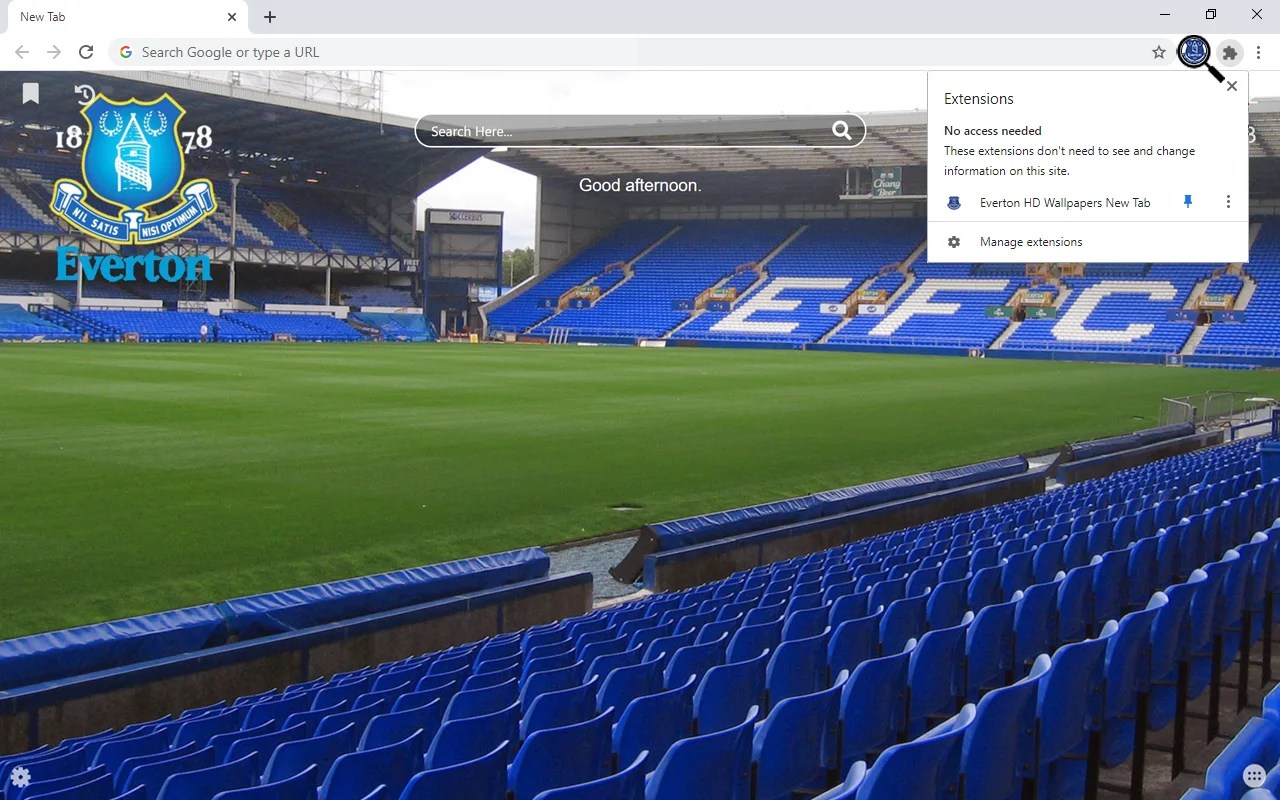Click the Everton crest extension icon in toolbar
1280x800 pixels.
point(1194,52)
